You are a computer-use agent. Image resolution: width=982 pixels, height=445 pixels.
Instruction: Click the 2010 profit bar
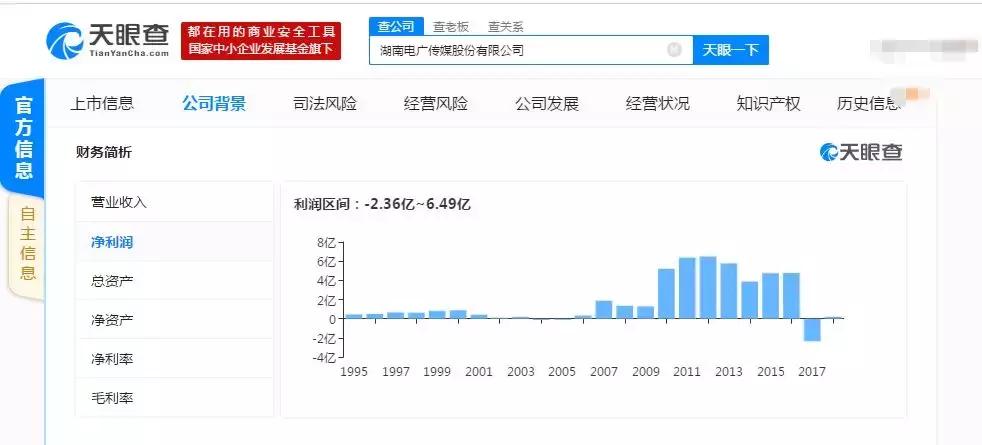click(x=666, y=294)
